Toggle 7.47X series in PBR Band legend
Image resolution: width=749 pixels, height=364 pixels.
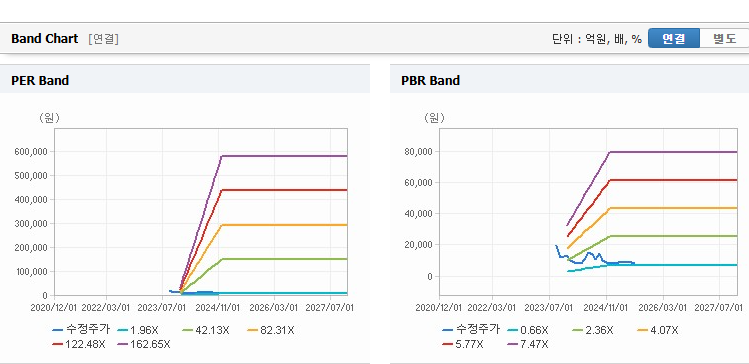click(x=528, y=344)
